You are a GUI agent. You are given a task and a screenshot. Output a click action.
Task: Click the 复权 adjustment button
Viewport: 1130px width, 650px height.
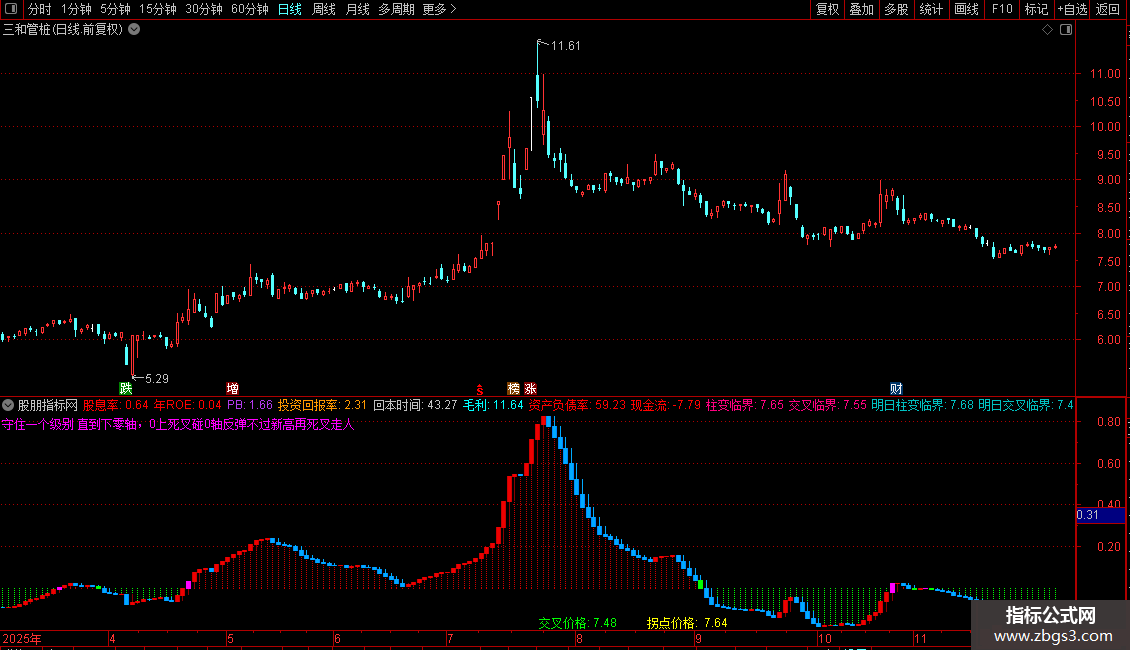827,9
